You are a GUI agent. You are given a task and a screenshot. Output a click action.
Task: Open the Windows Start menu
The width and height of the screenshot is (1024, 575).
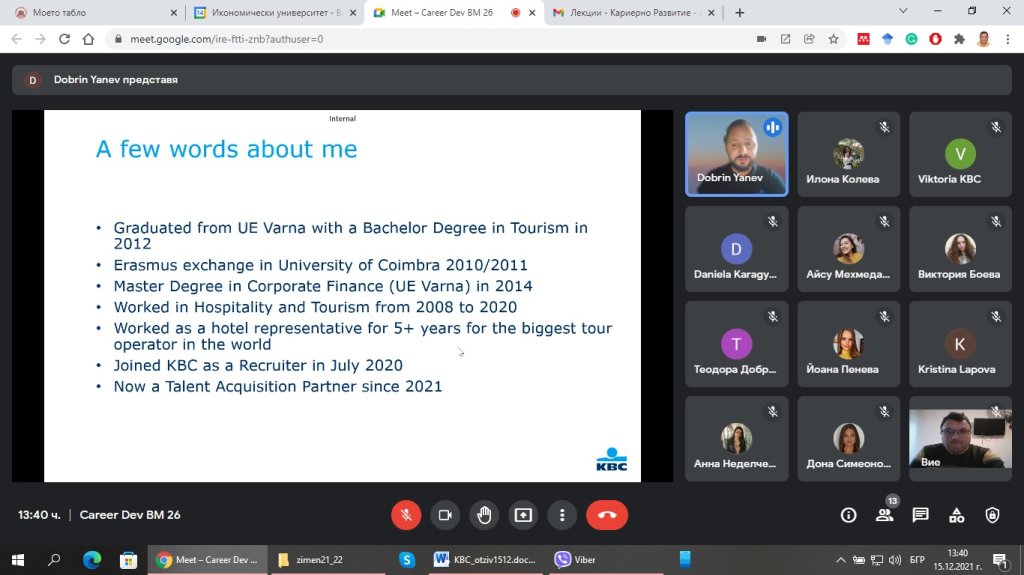point(18,560)
